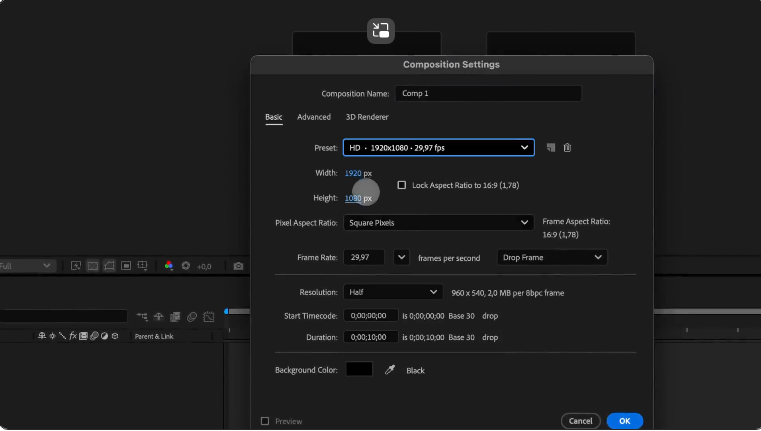Image resolution: width=761 pixels, height=431 pixels.
Task: Switch to the 3D Renderer tab
Action: 367,117
